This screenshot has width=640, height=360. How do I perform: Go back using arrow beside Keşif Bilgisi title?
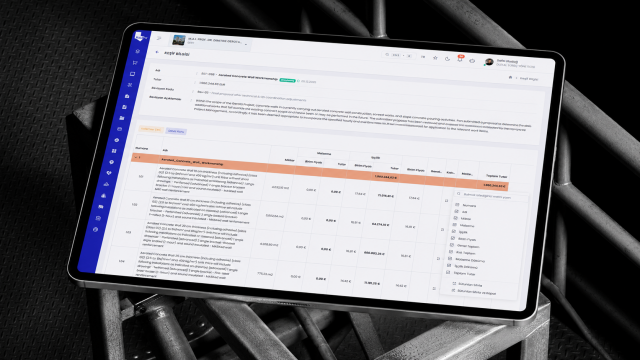[x=157, y=52]
